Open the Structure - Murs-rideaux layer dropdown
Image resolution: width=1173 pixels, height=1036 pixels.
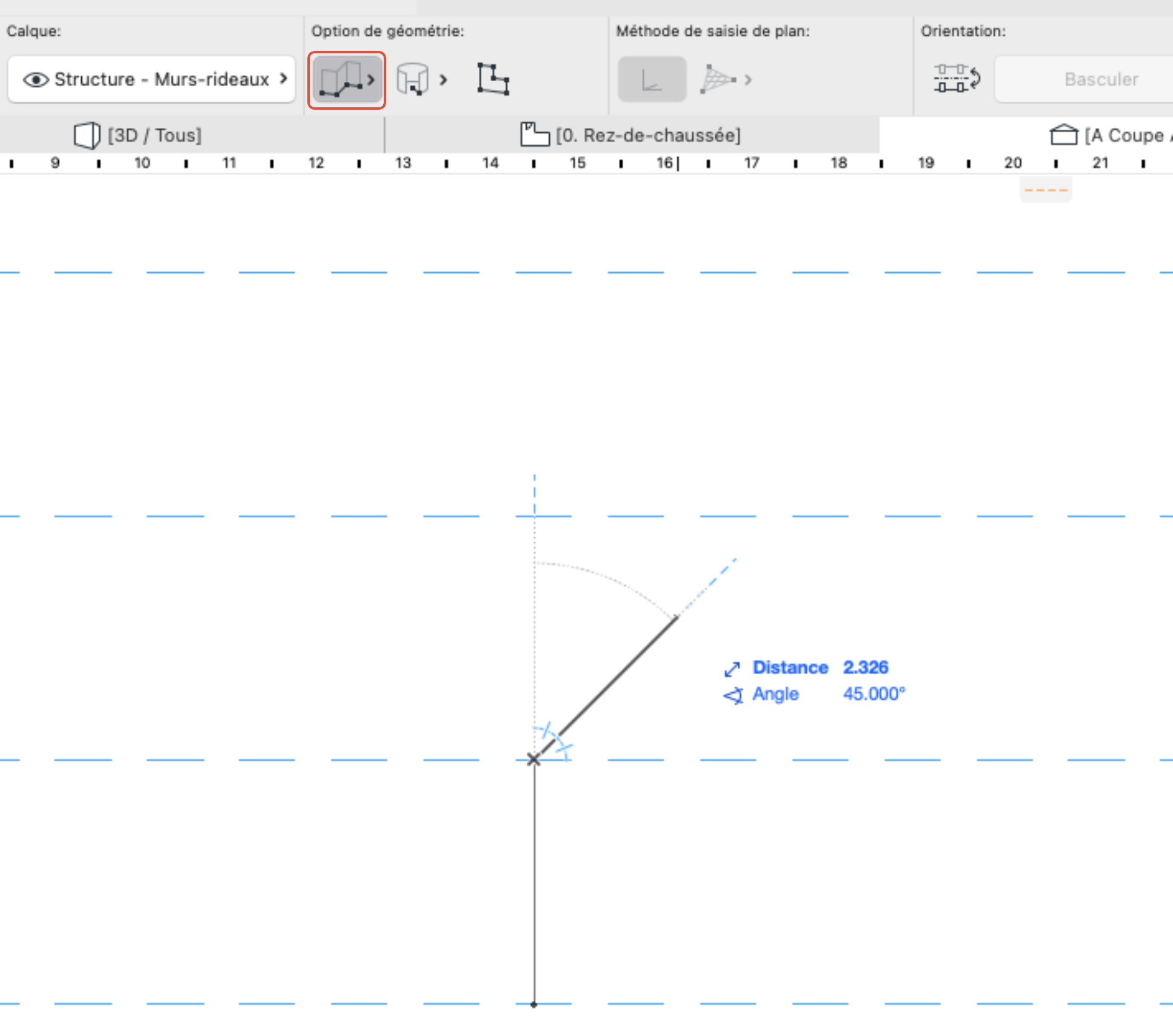[152, 79]
